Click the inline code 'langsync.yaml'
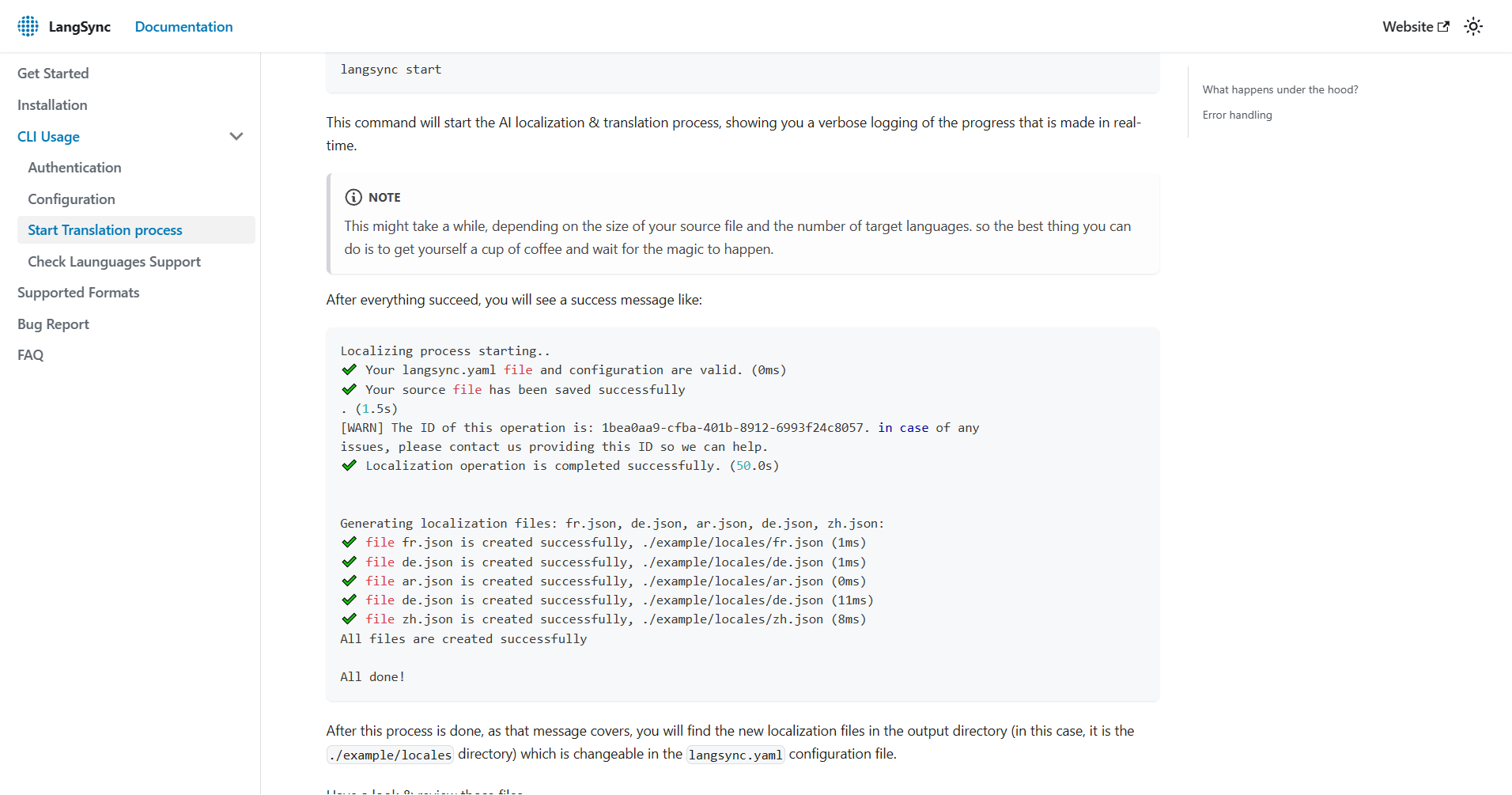Image resolution: width=1512 pixels, height=795 pixels. click(x=735, y=755)
